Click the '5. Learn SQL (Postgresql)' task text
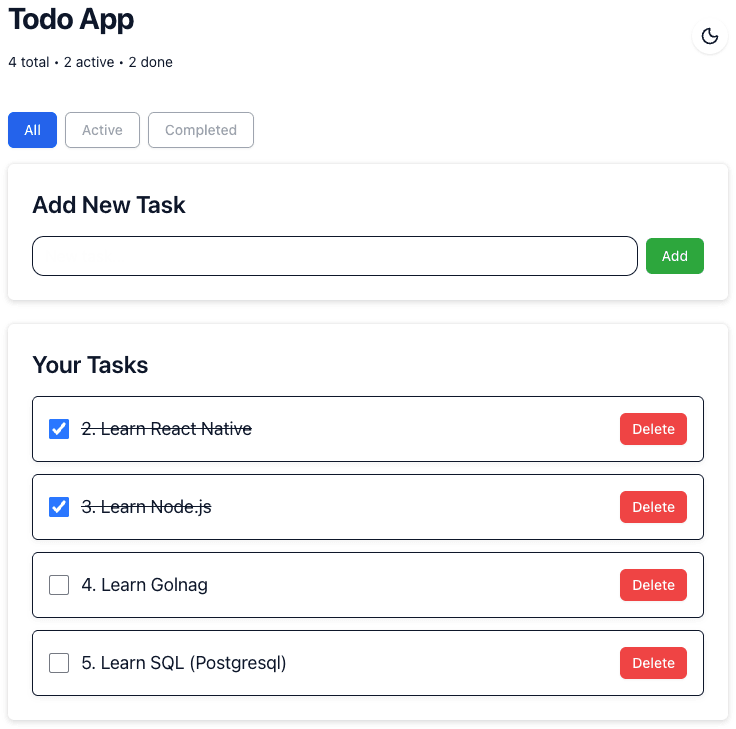This screenshot has width=736, height=729. pos(183,663)
